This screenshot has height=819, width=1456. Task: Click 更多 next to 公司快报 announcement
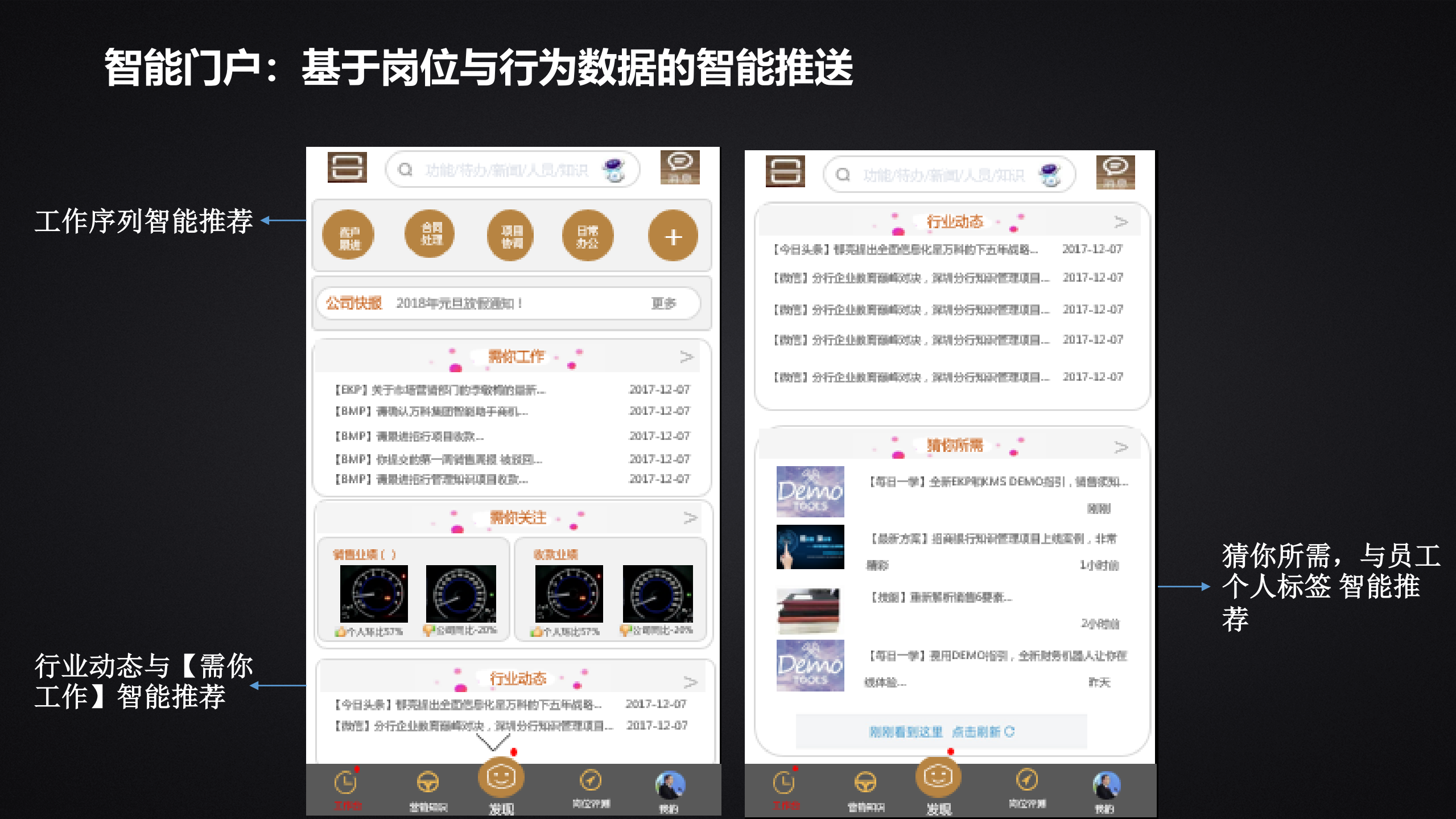point(663,303)
